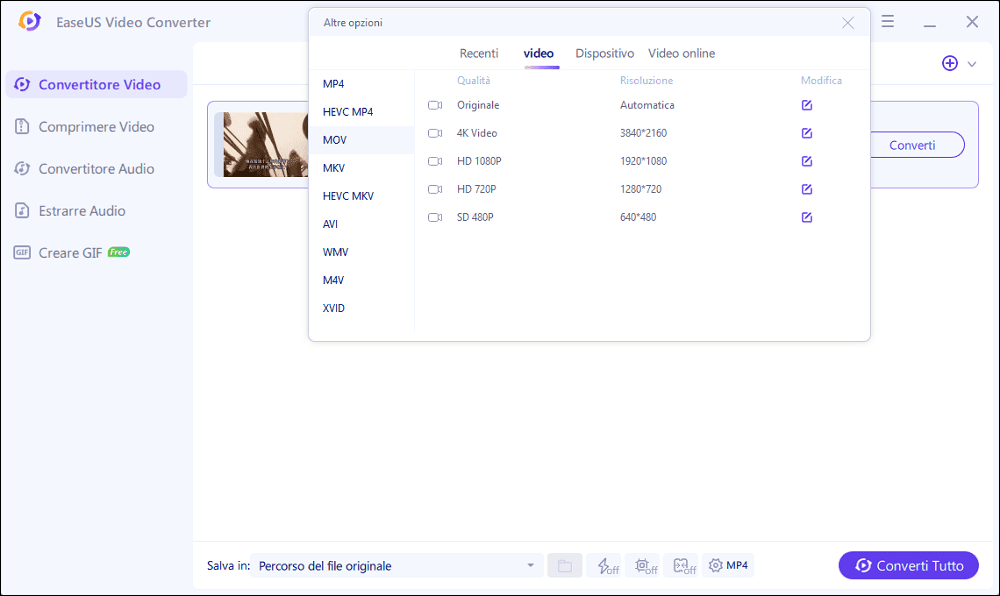Click the camera icon for HD 1080P
Image resolution: width=1000 pixels, height=596 pixels.
tap(435, 161)
